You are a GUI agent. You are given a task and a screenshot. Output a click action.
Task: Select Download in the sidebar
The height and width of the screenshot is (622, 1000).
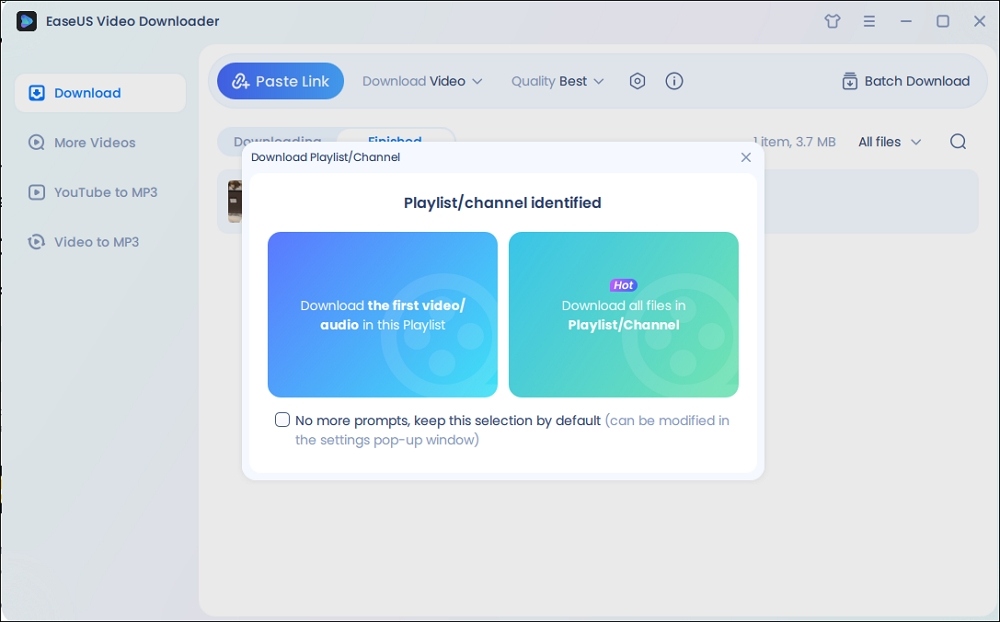[x=100, y=93]
